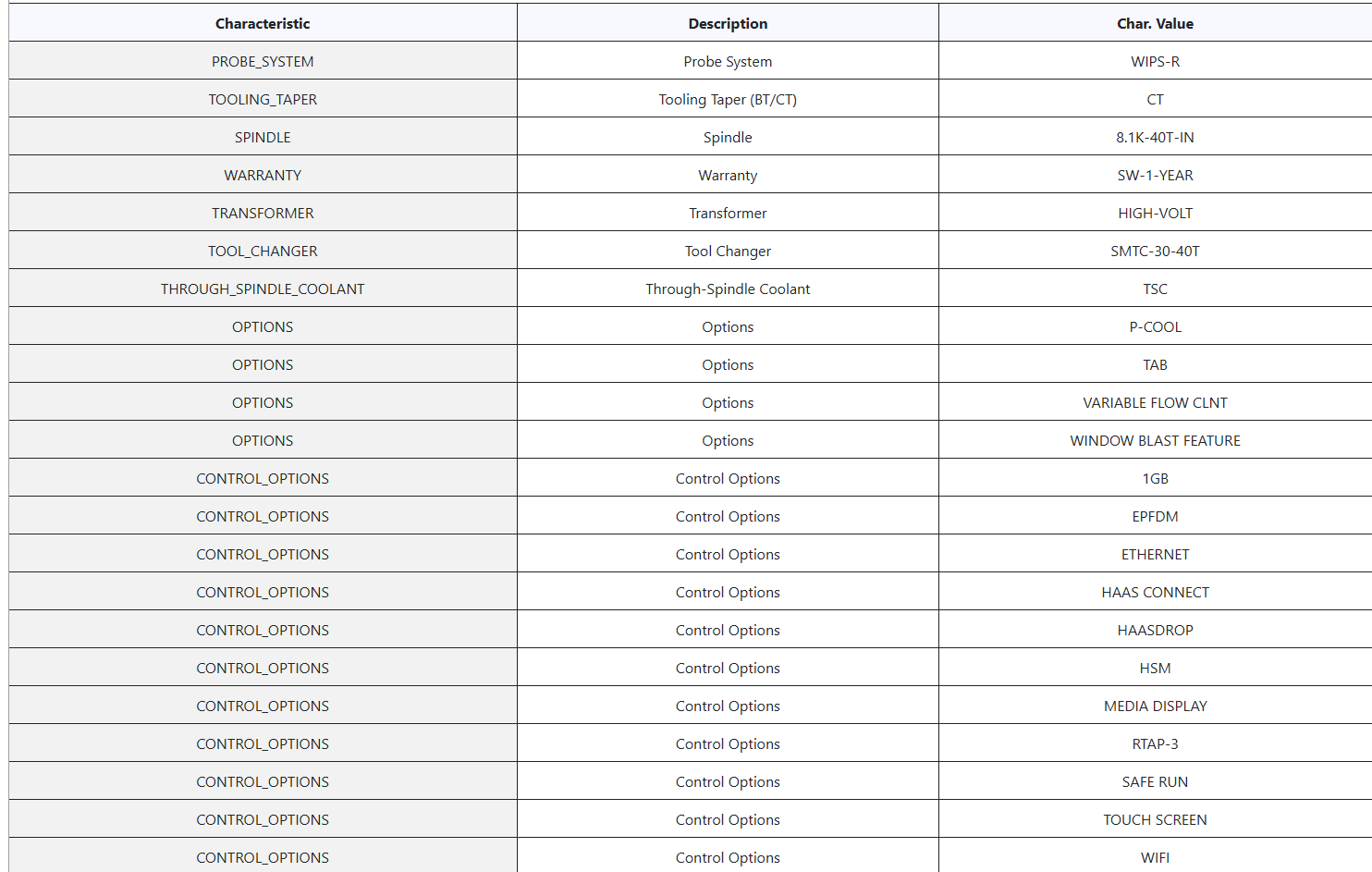This screenshot has width=1372, height=872.
Task: Select the TRANSFORMER characteristic cell
Action: (263, 214)
